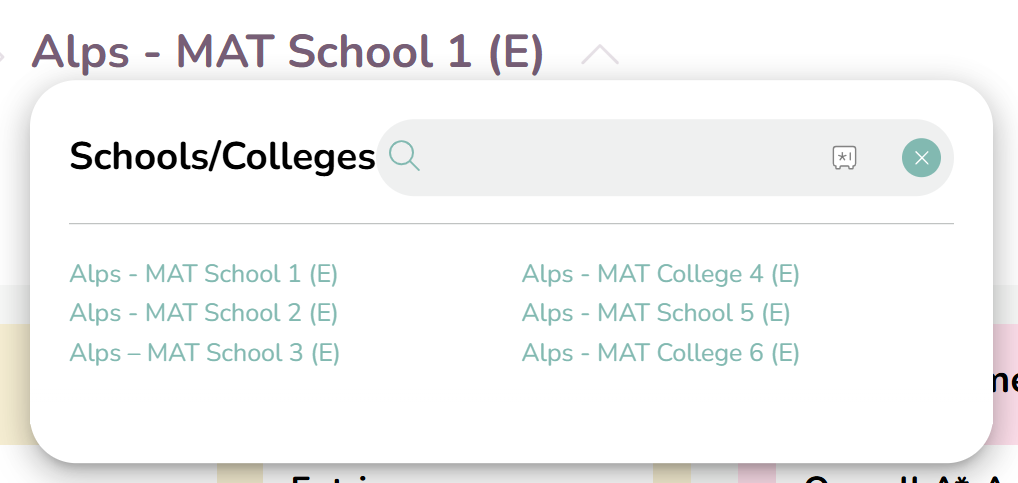Screen dimensions: 1018x483
Task: Select Alps - MAT School 2 (E)
Action: pyautogui.click(x=204, y=313)
